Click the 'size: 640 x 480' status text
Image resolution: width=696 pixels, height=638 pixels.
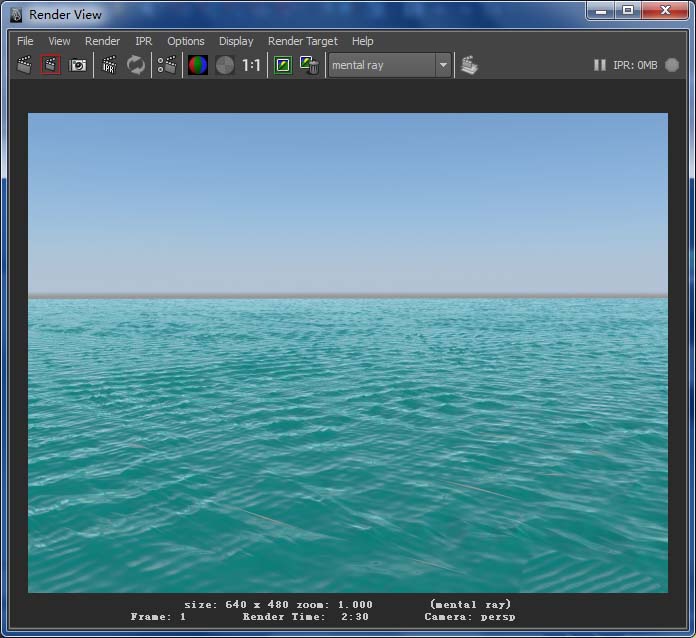[x=236, y=605]
